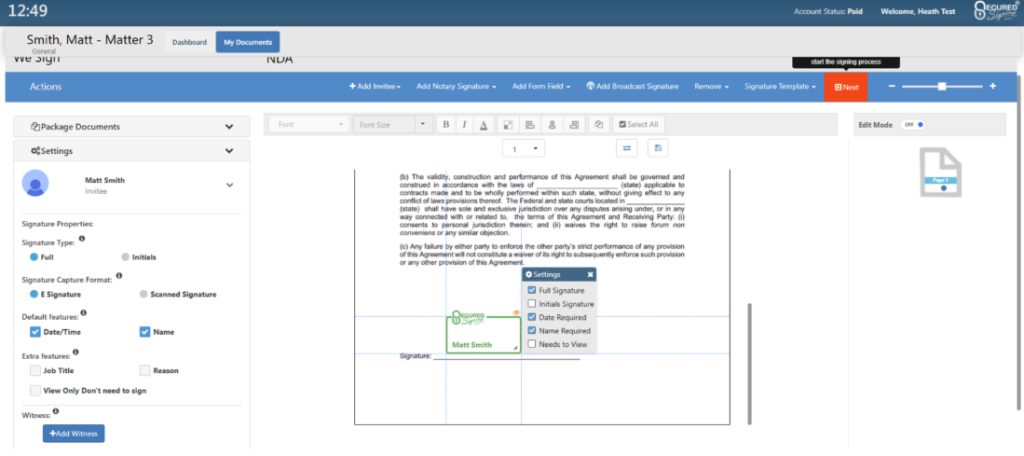The height and width of the screenshot is (456, 1024).
Task: Uncheck the Date/Time default feature
Action: tap(35, 332)
